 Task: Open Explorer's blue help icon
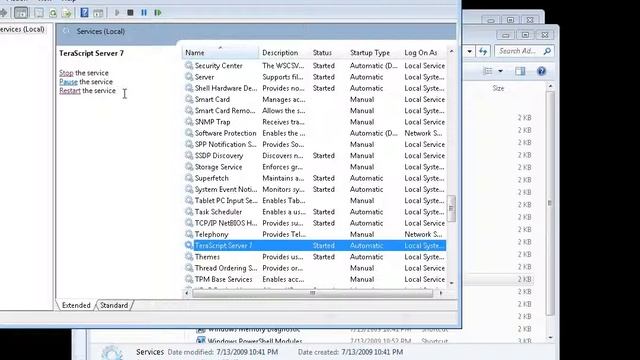click(x=541, y=71)
